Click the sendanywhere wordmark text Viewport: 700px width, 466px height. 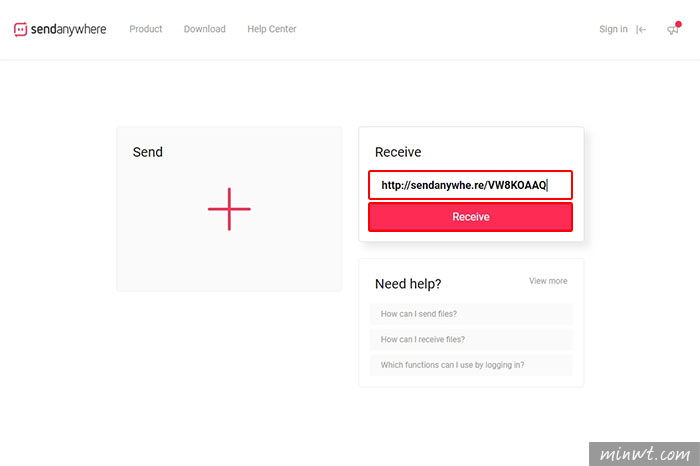[x=68, y=29]
